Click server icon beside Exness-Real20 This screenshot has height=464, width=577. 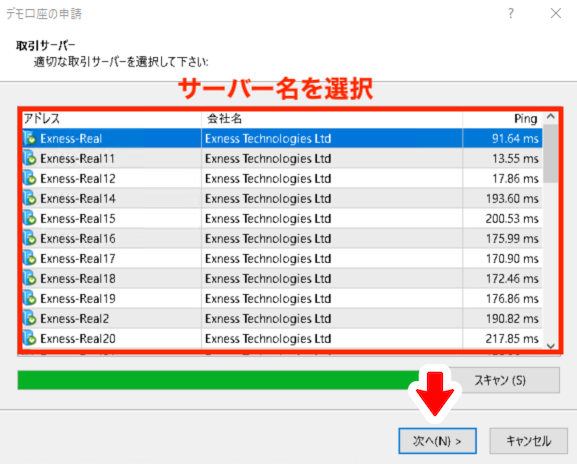tap(29, 338)
